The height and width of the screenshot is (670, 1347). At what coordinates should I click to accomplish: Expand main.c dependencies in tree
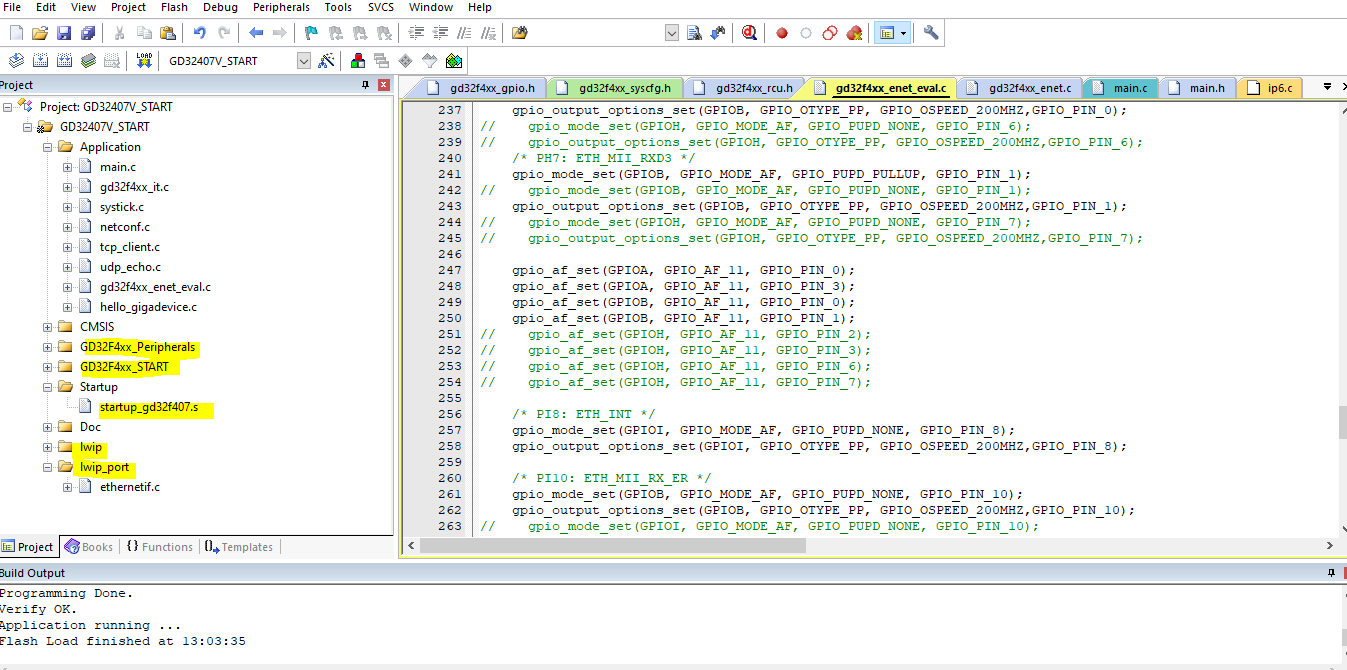[x=68, y=167]
